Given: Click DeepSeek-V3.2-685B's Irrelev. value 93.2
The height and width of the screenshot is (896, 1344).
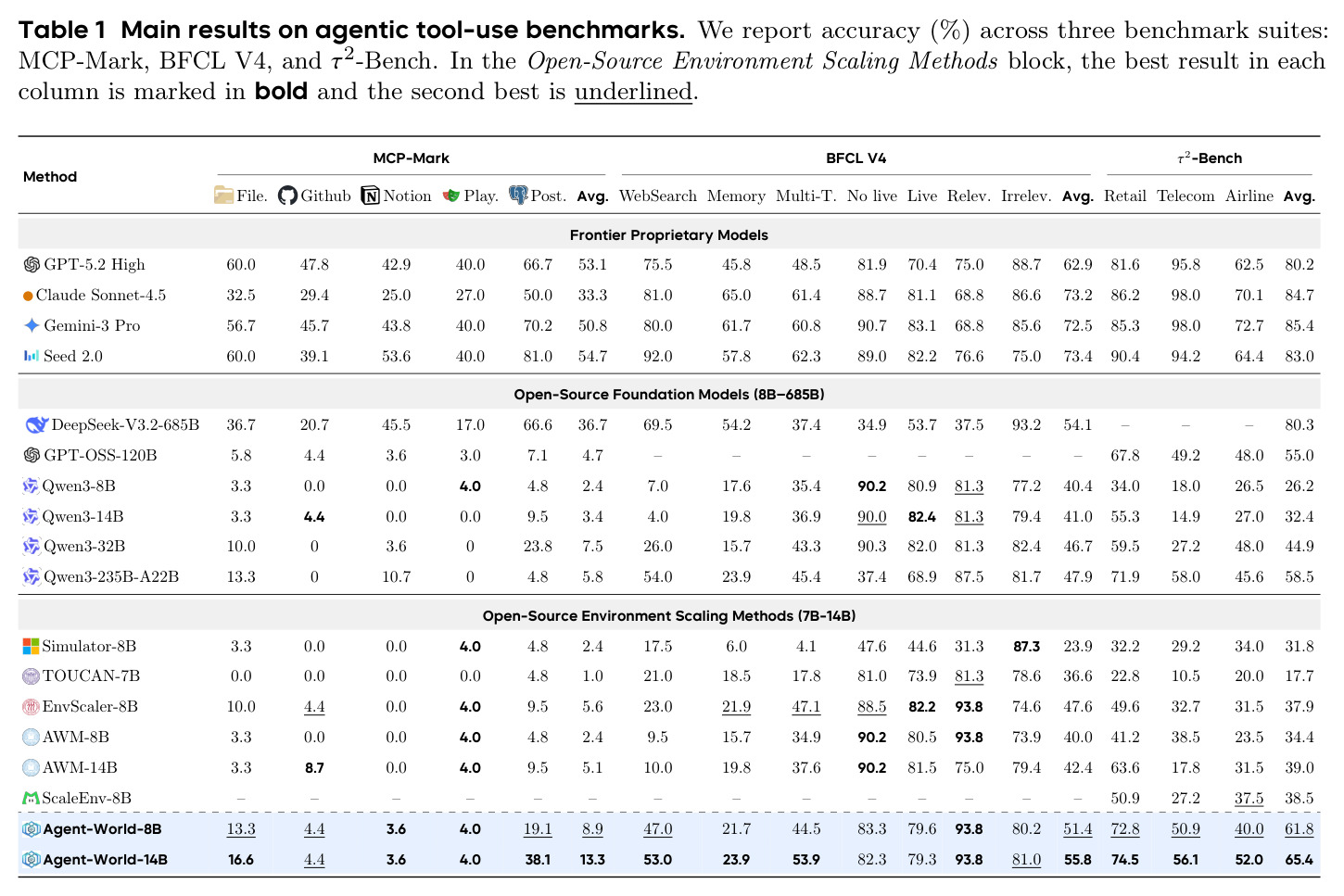Looking at the screenshot, I should (x=1026, y=425).
